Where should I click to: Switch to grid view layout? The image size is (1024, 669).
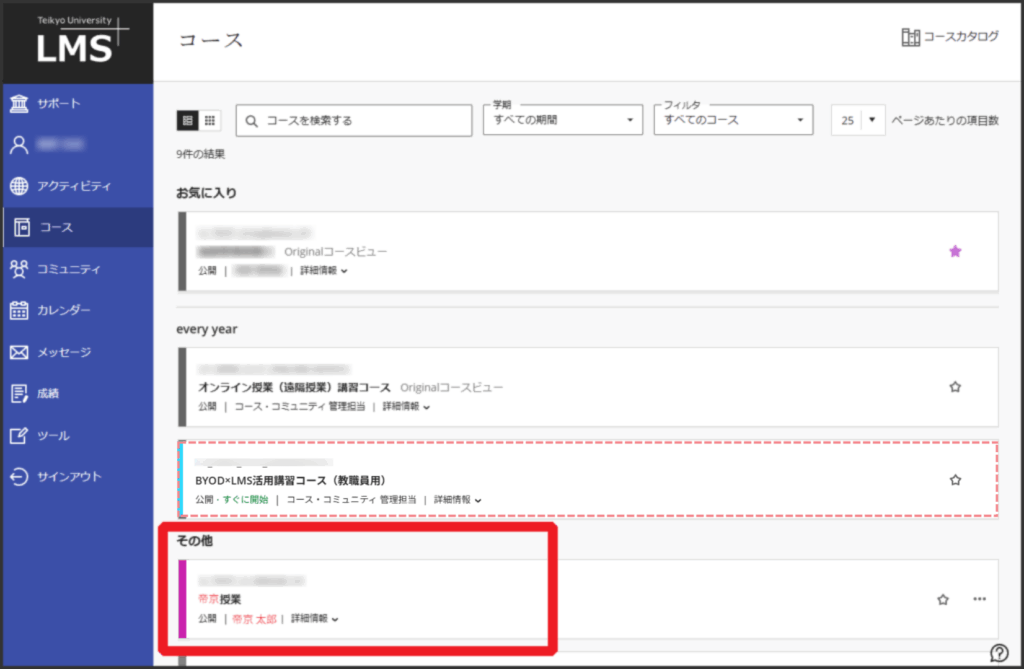[x=210, y=120]
